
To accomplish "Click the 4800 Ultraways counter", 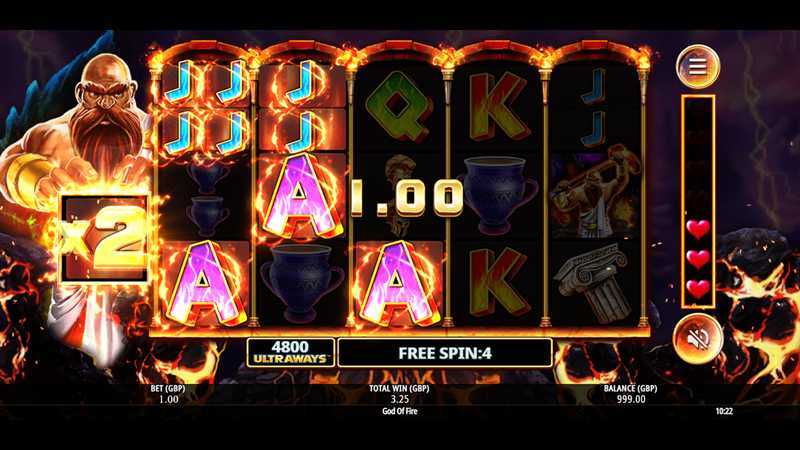I will click(290, 353).
